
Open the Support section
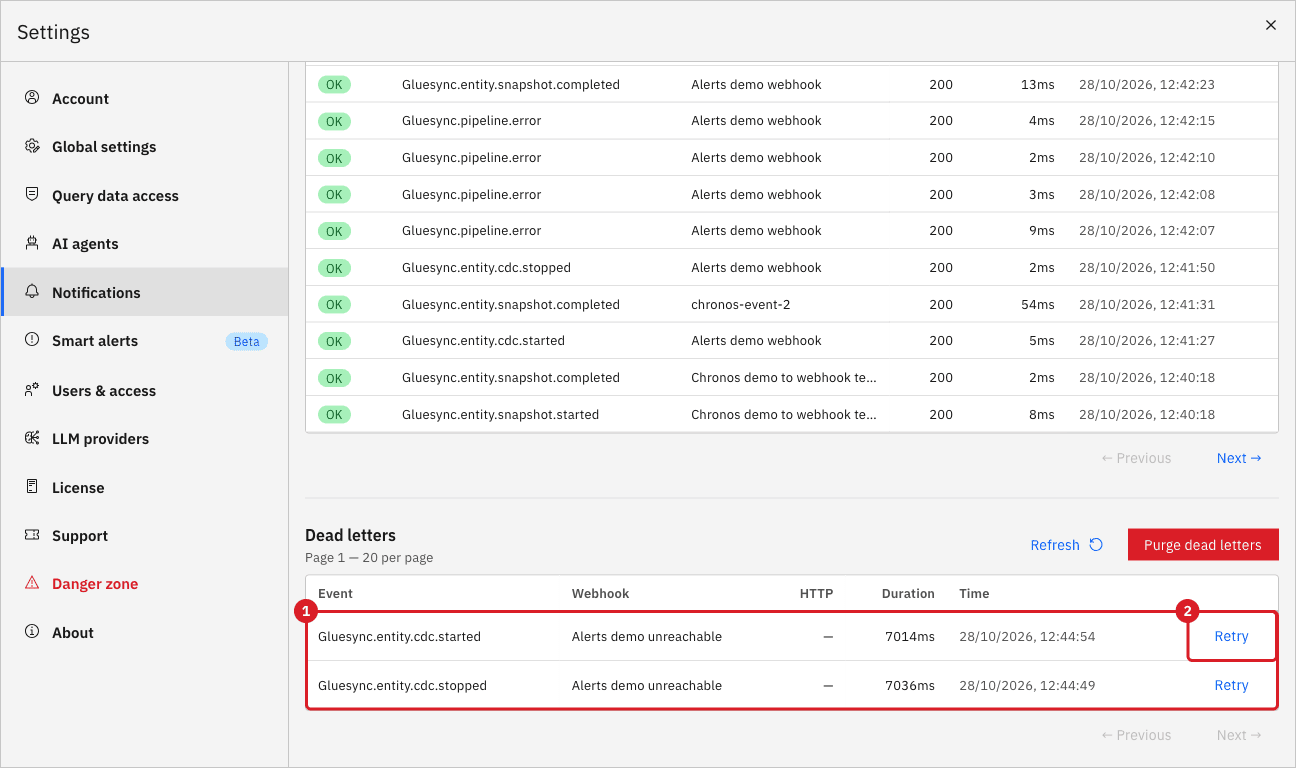click(x=145, y=535)
